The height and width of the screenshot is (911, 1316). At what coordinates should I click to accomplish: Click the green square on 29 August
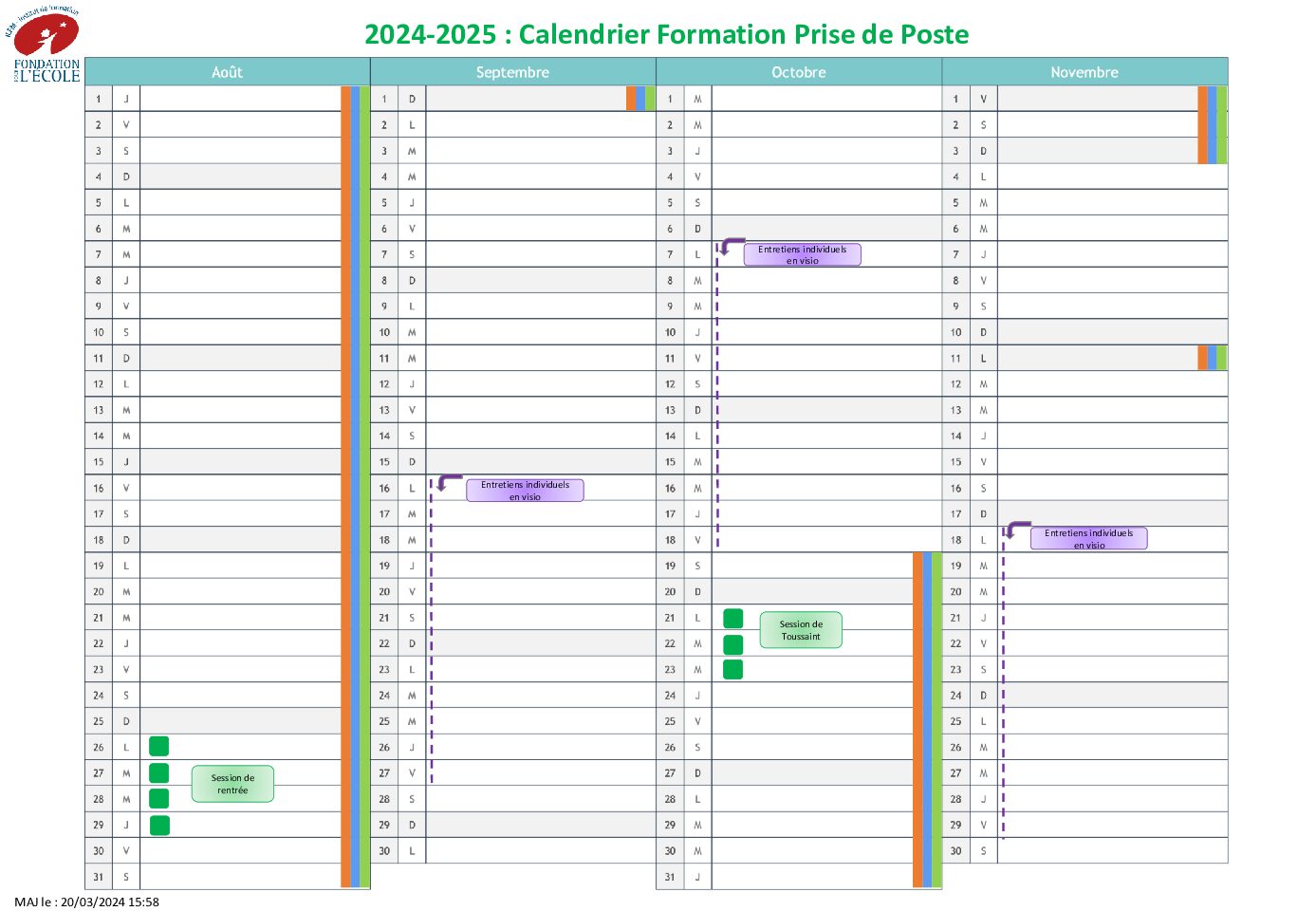159,825
